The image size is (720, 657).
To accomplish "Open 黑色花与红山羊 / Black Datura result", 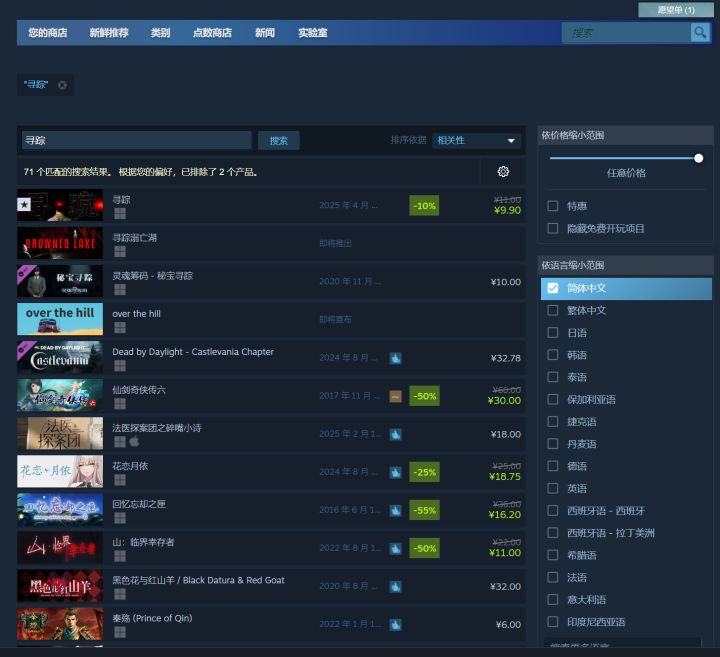I will coord(271,586).
